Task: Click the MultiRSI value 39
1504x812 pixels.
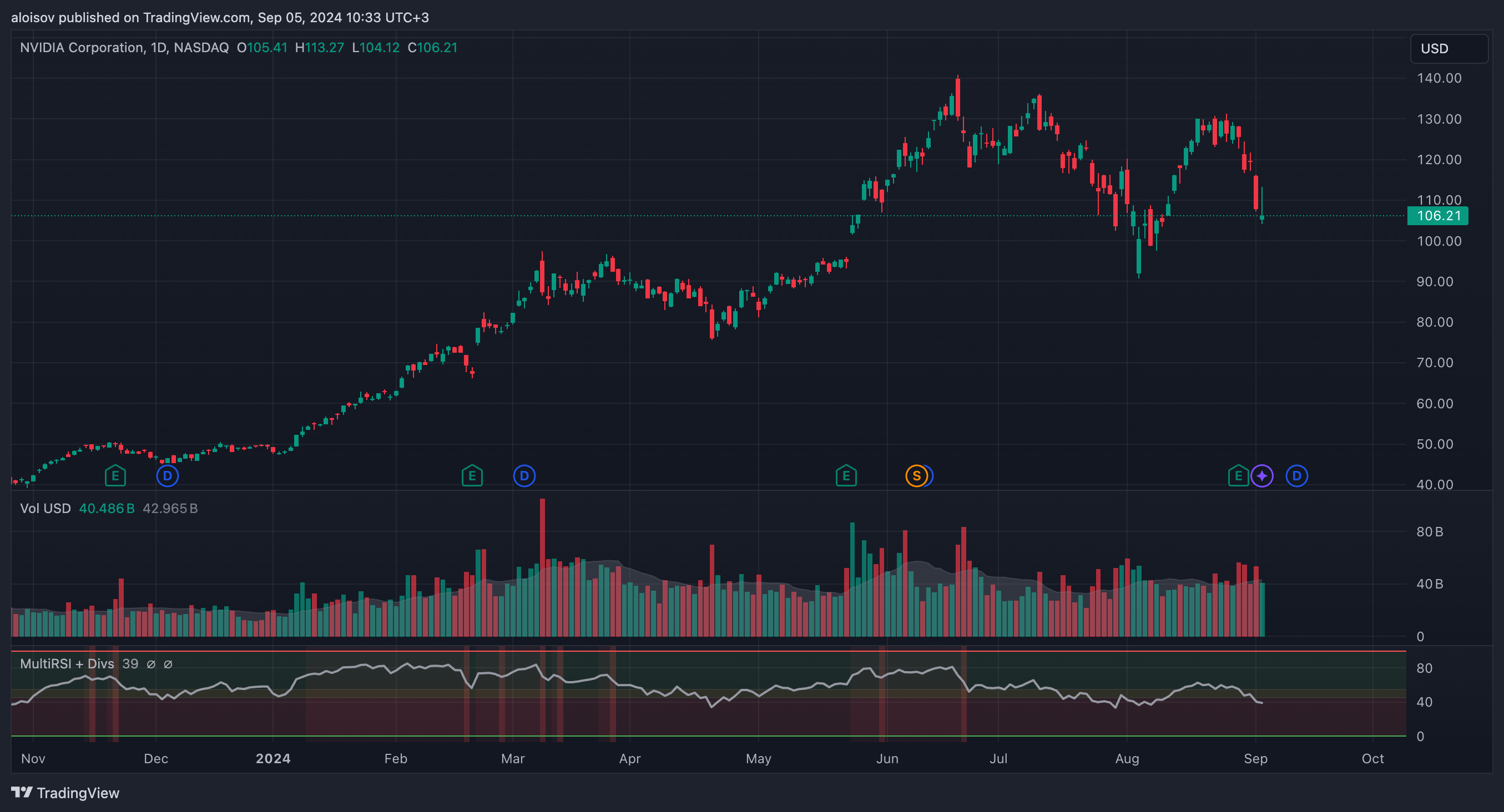Action: tap(130, 664)
